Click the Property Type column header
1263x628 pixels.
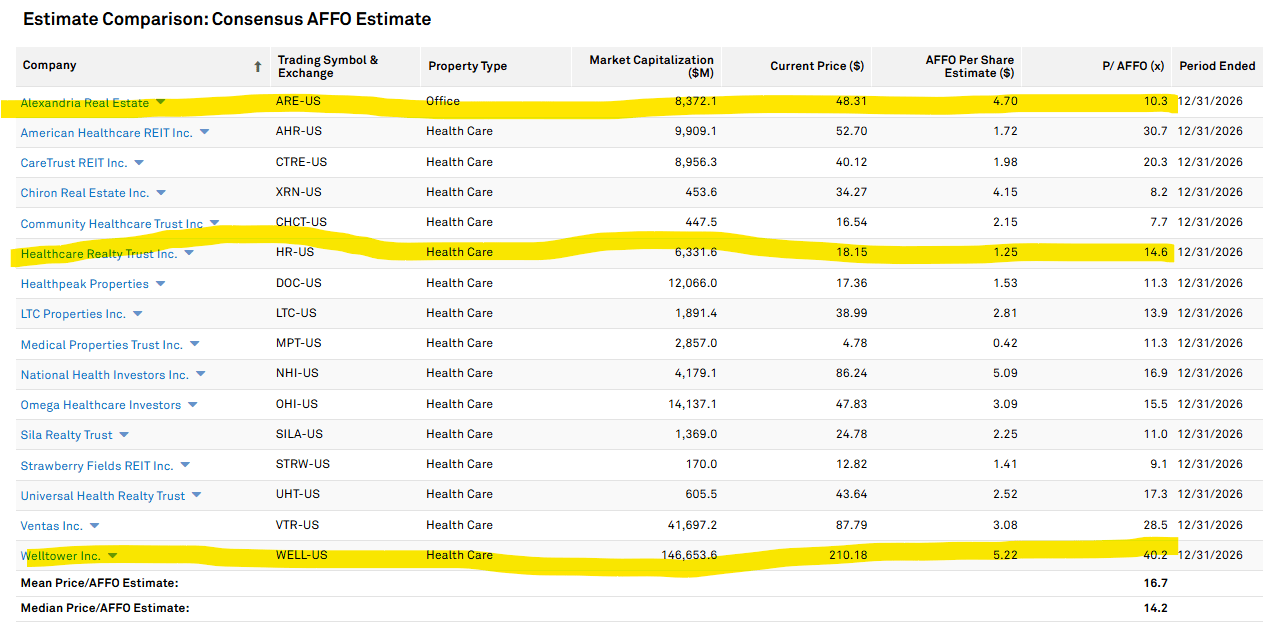tap(467, 66)
